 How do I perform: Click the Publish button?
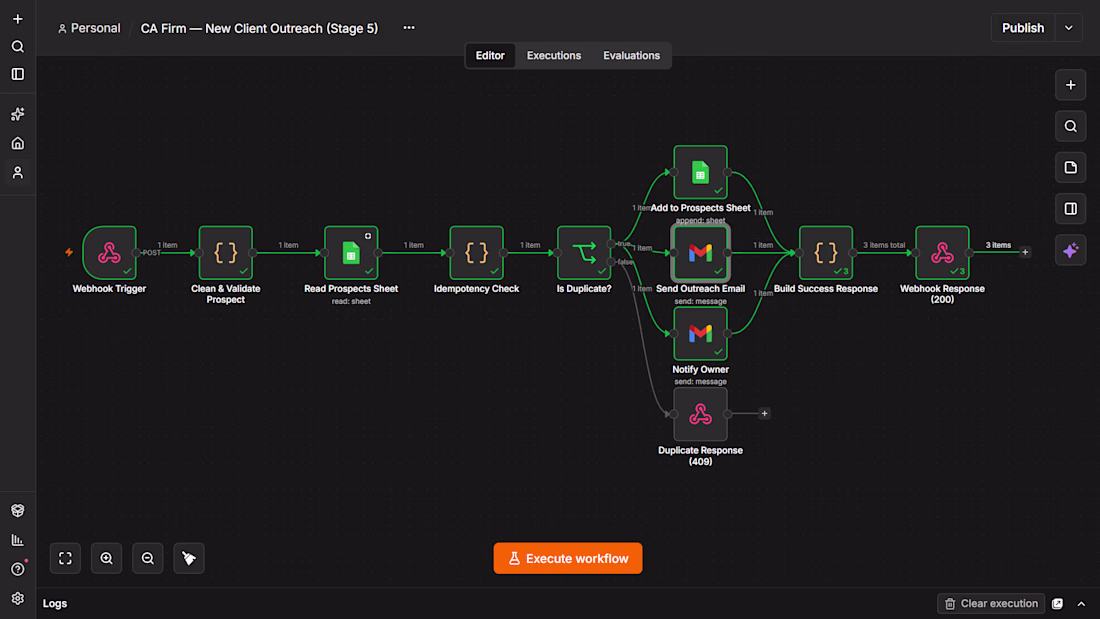(1023, 28)
